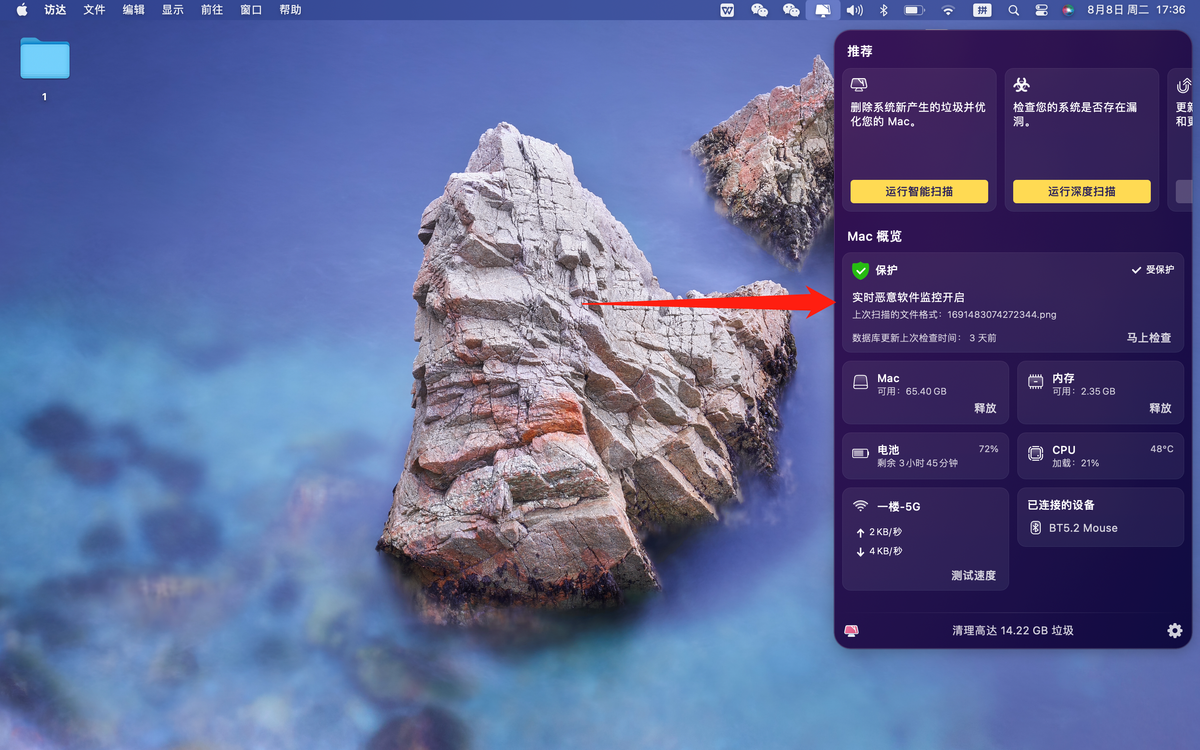Open the Wi-Fi menu bar icon
Viewport: 1200px width, 750px height.
[948, 10]
